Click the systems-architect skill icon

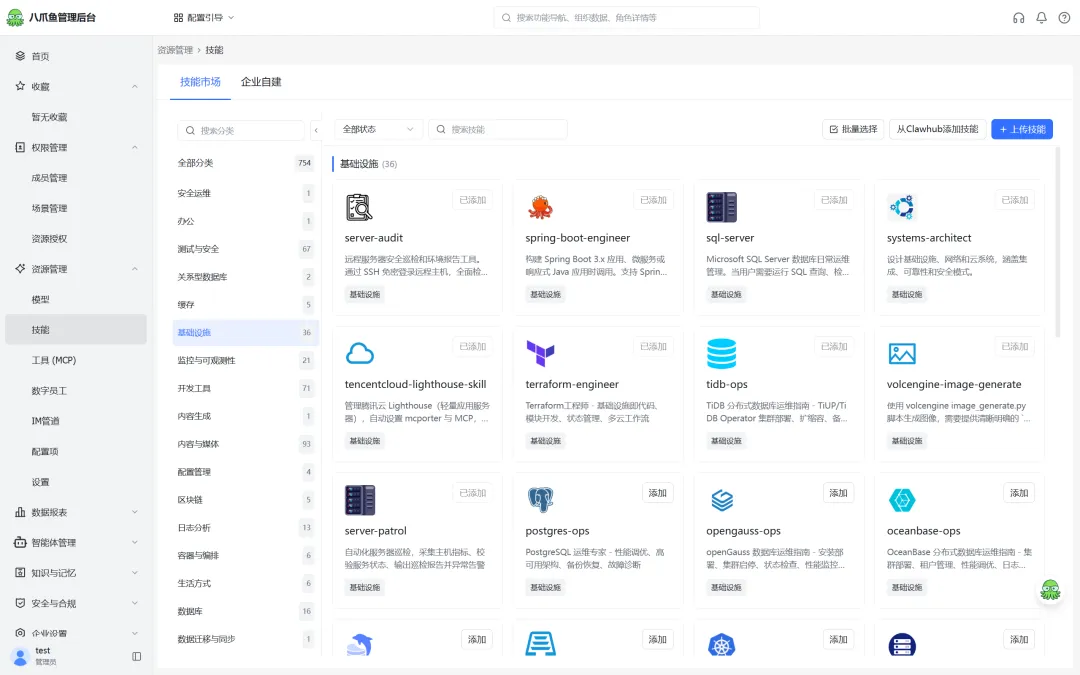[x=902, y=207]
